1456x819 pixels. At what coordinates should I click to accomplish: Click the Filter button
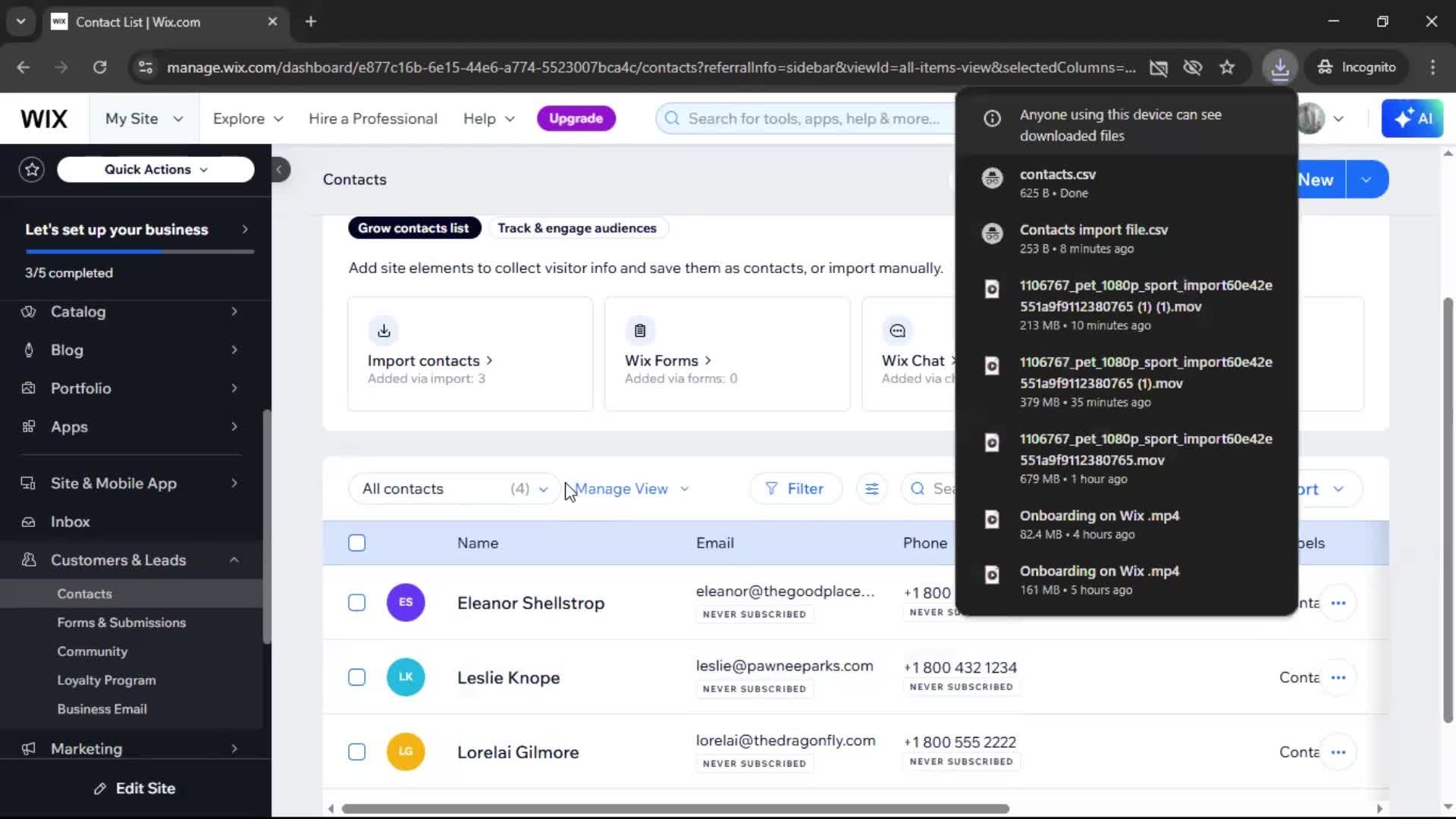pos(795,489)
